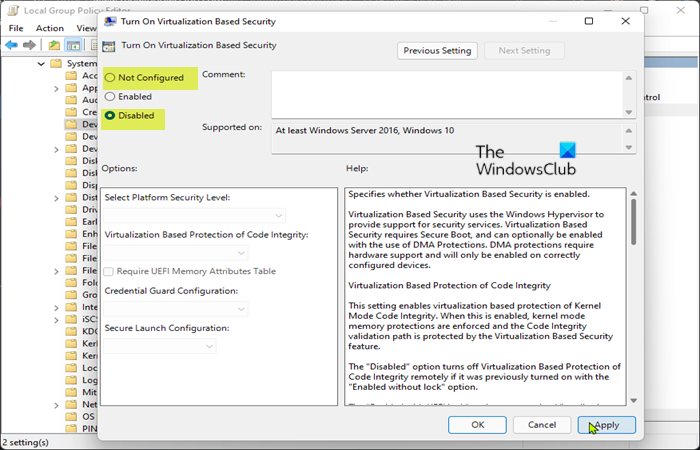This screenshot has width=700, height=450.
Task: Select the Disabled radio button
Action: [110, 116]
